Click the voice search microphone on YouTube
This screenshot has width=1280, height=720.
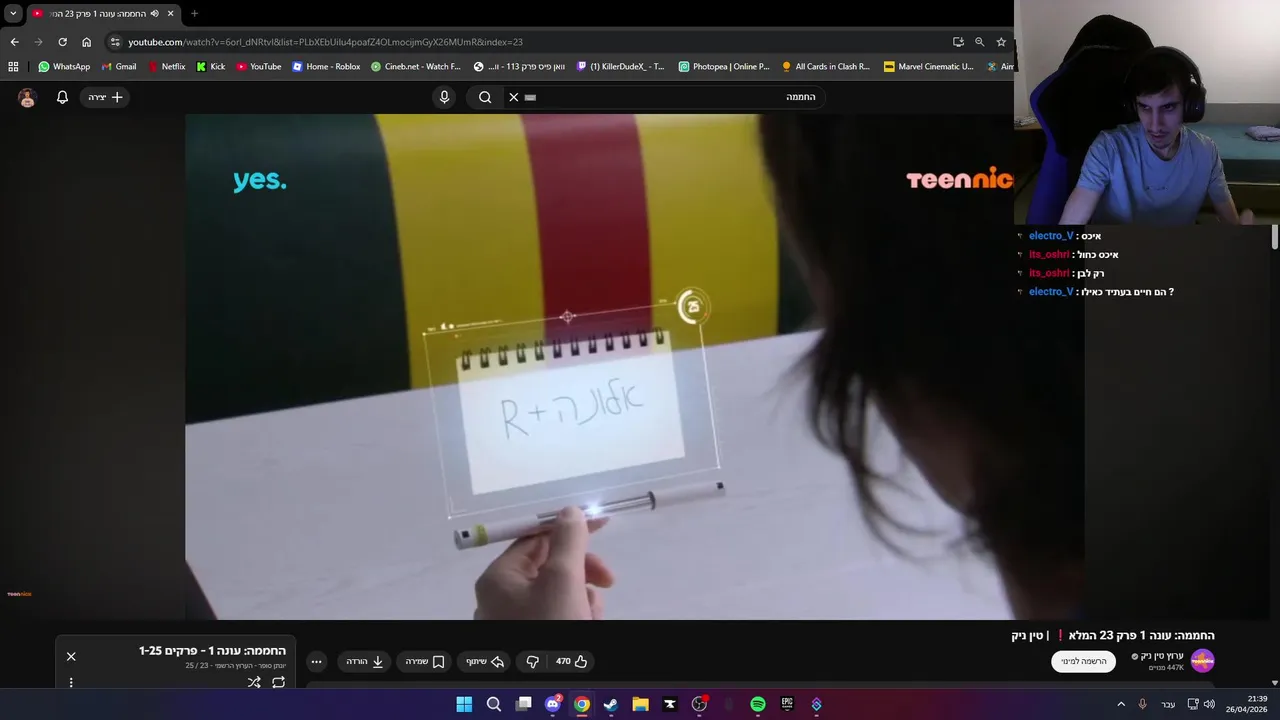point(445,97)
